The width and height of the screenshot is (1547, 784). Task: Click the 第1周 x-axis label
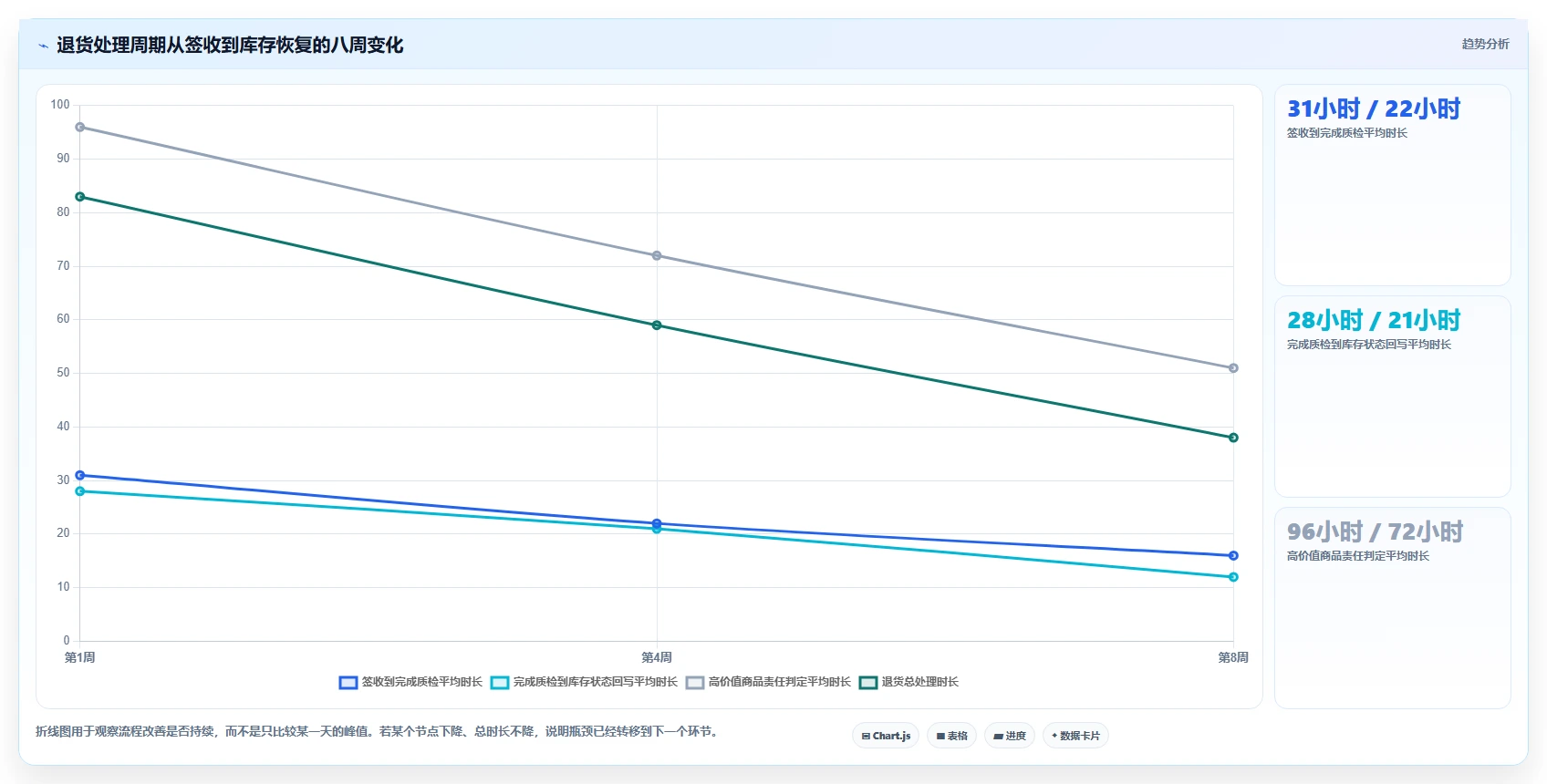pyautogui.click(x=80, y=657)
